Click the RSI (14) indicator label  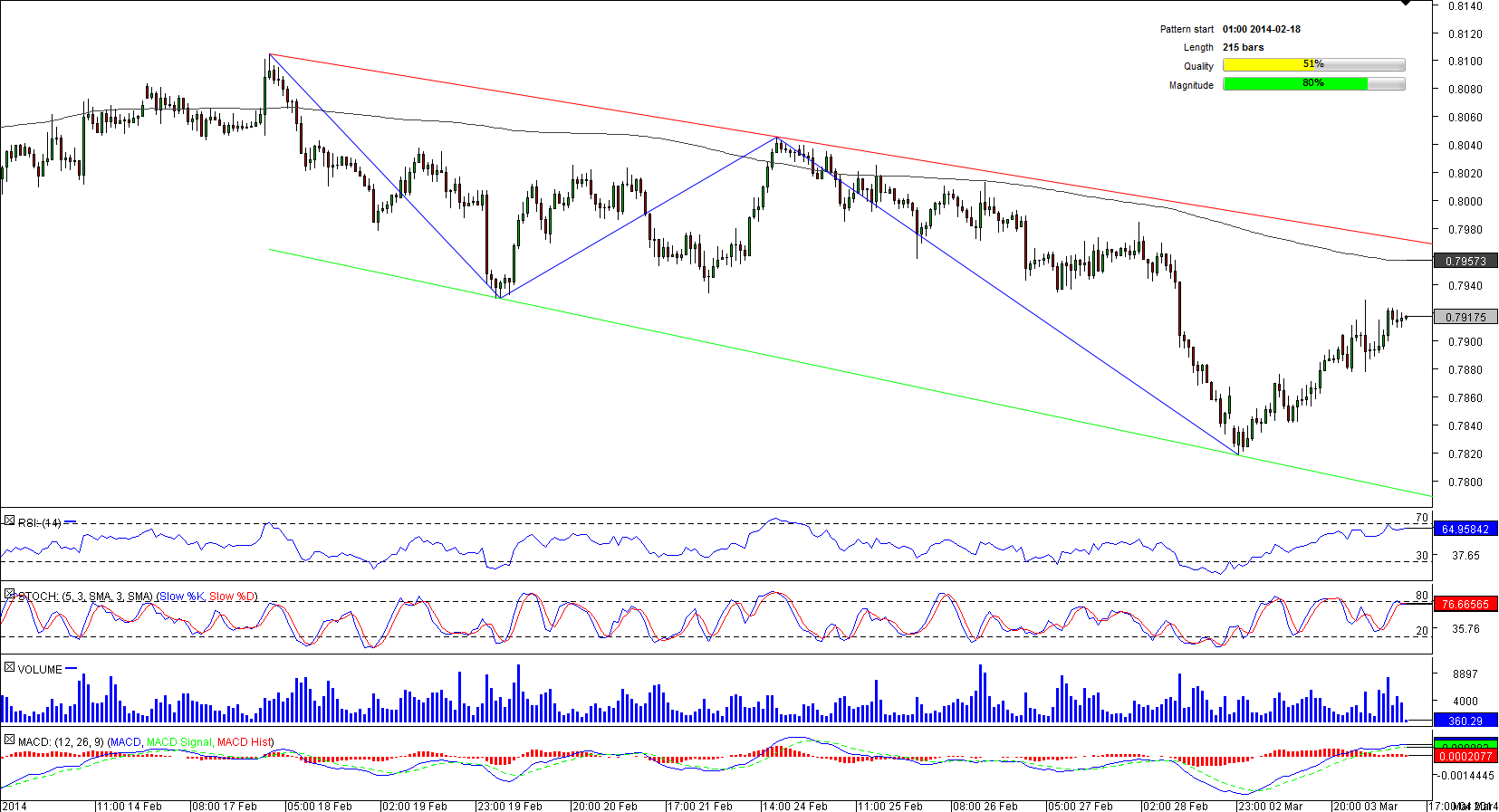click(x=40, y=523)
